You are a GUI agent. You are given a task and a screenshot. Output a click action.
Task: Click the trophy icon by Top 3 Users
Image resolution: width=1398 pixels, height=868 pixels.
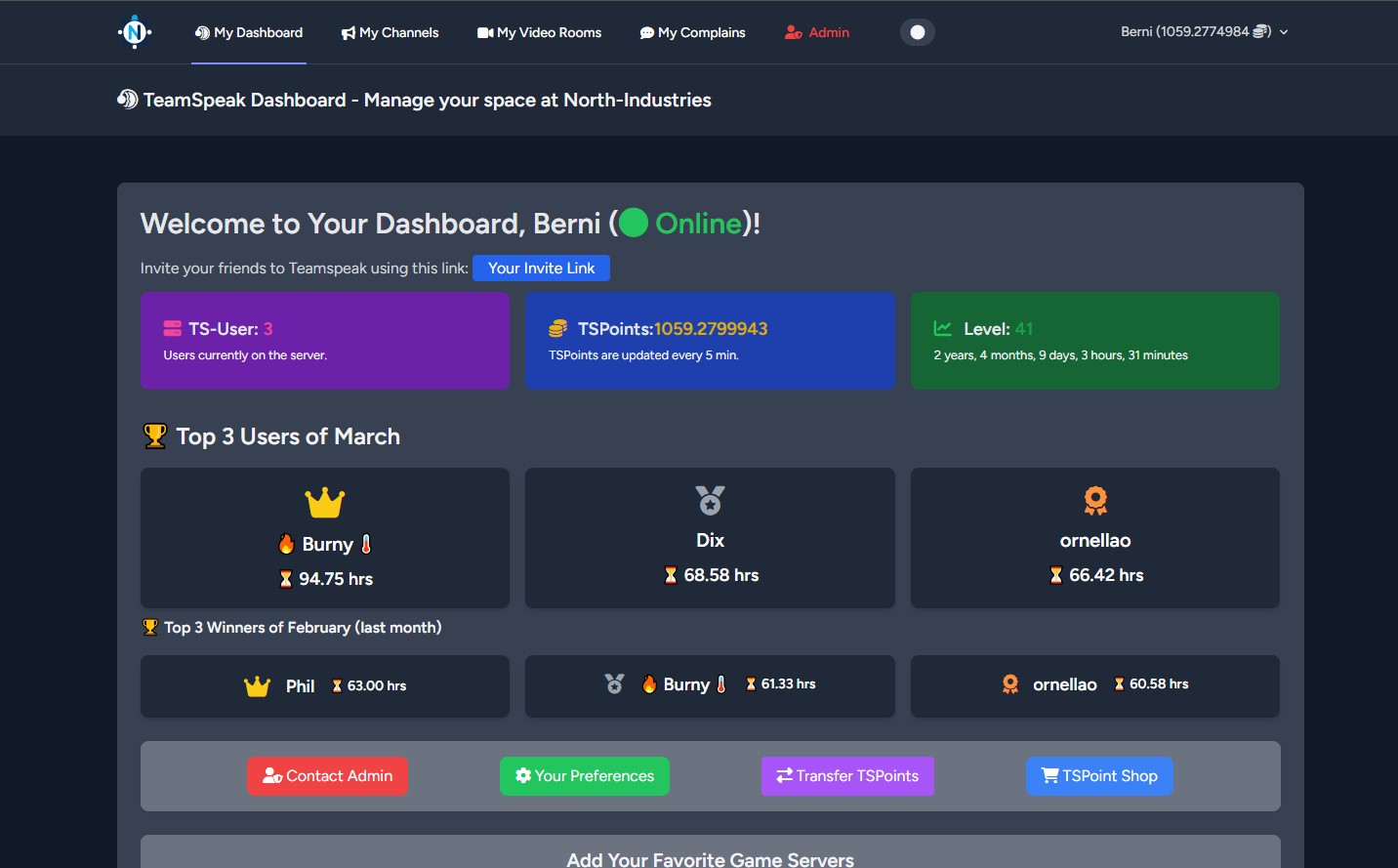155,435
